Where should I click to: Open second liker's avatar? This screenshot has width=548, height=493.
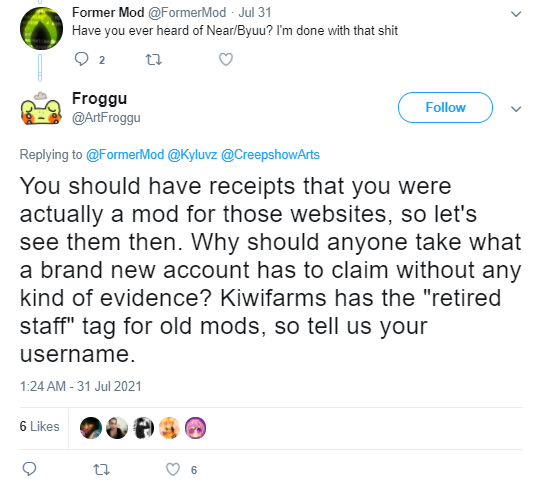coord(117,428)
